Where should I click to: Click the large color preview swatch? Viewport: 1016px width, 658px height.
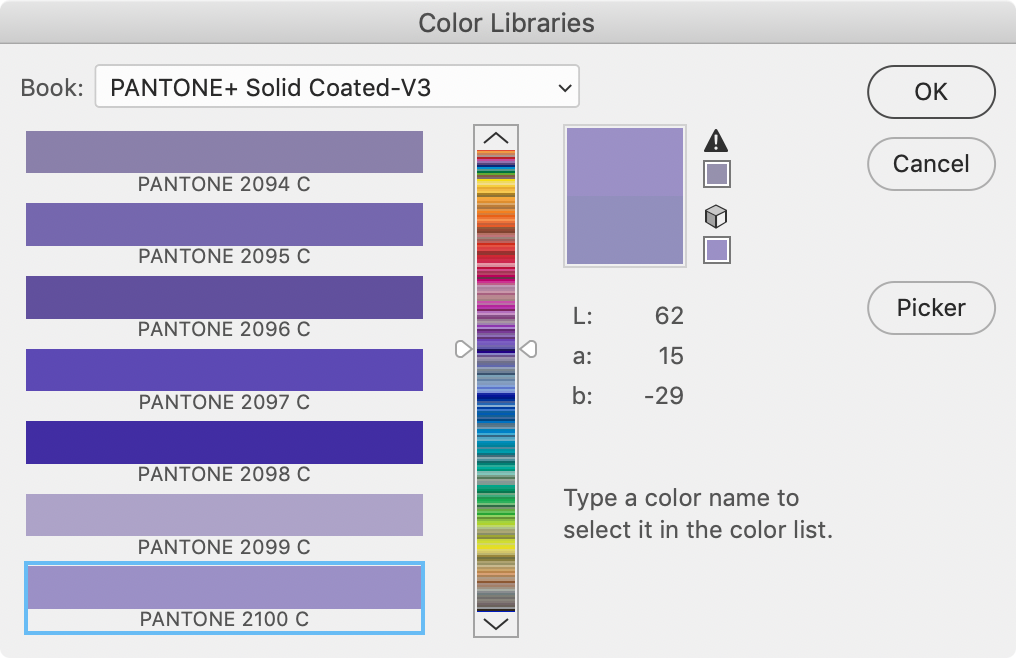pyautogui.click(x=624, y=195)
